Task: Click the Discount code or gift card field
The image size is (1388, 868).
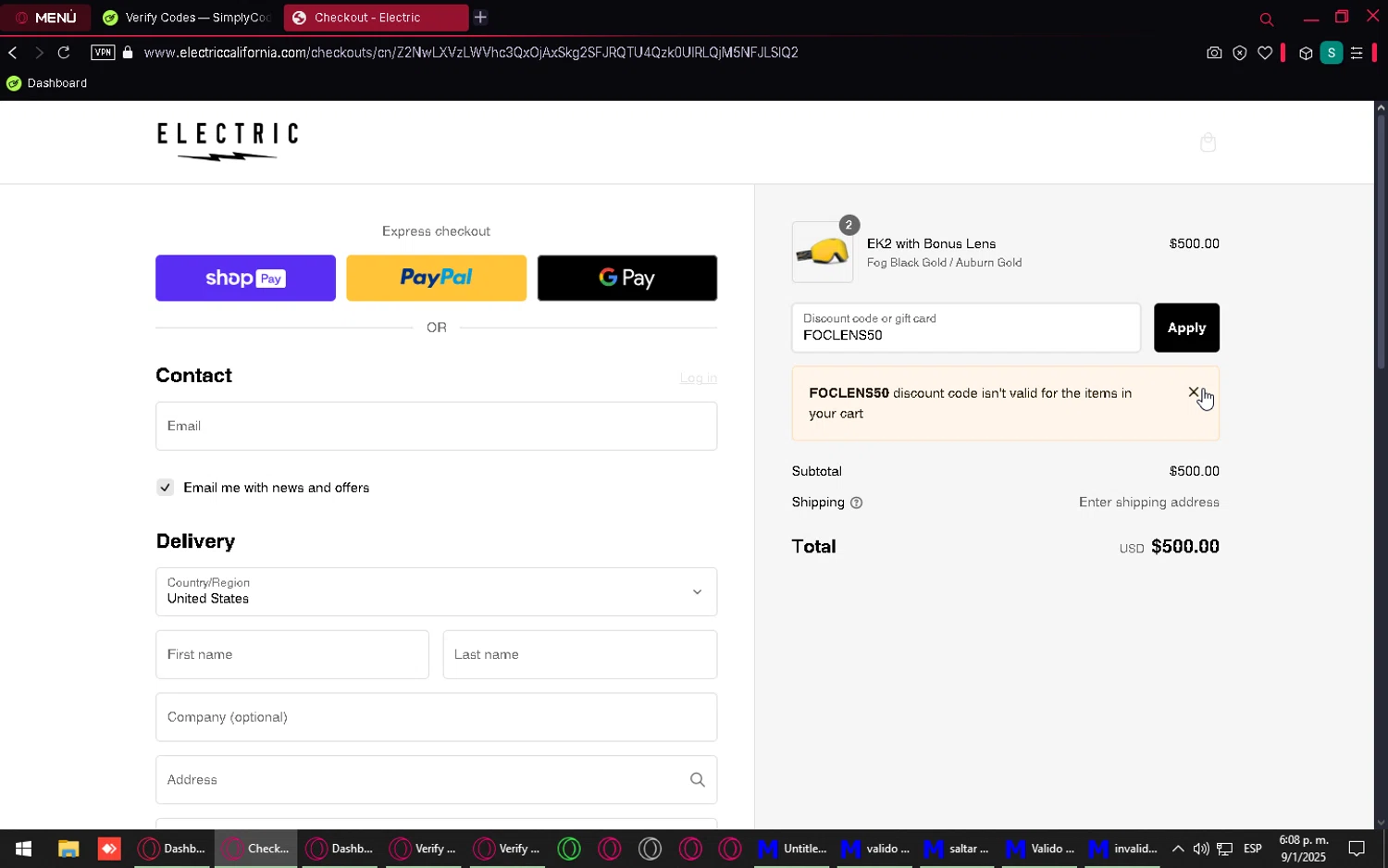Action: pos(966,328)
